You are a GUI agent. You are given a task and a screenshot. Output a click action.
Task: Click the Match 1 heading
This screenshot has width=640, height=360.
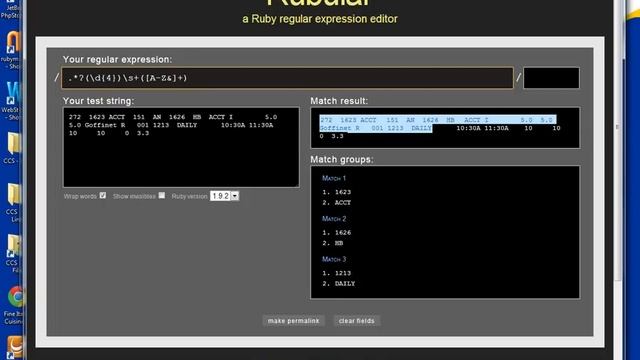(334, 178)
